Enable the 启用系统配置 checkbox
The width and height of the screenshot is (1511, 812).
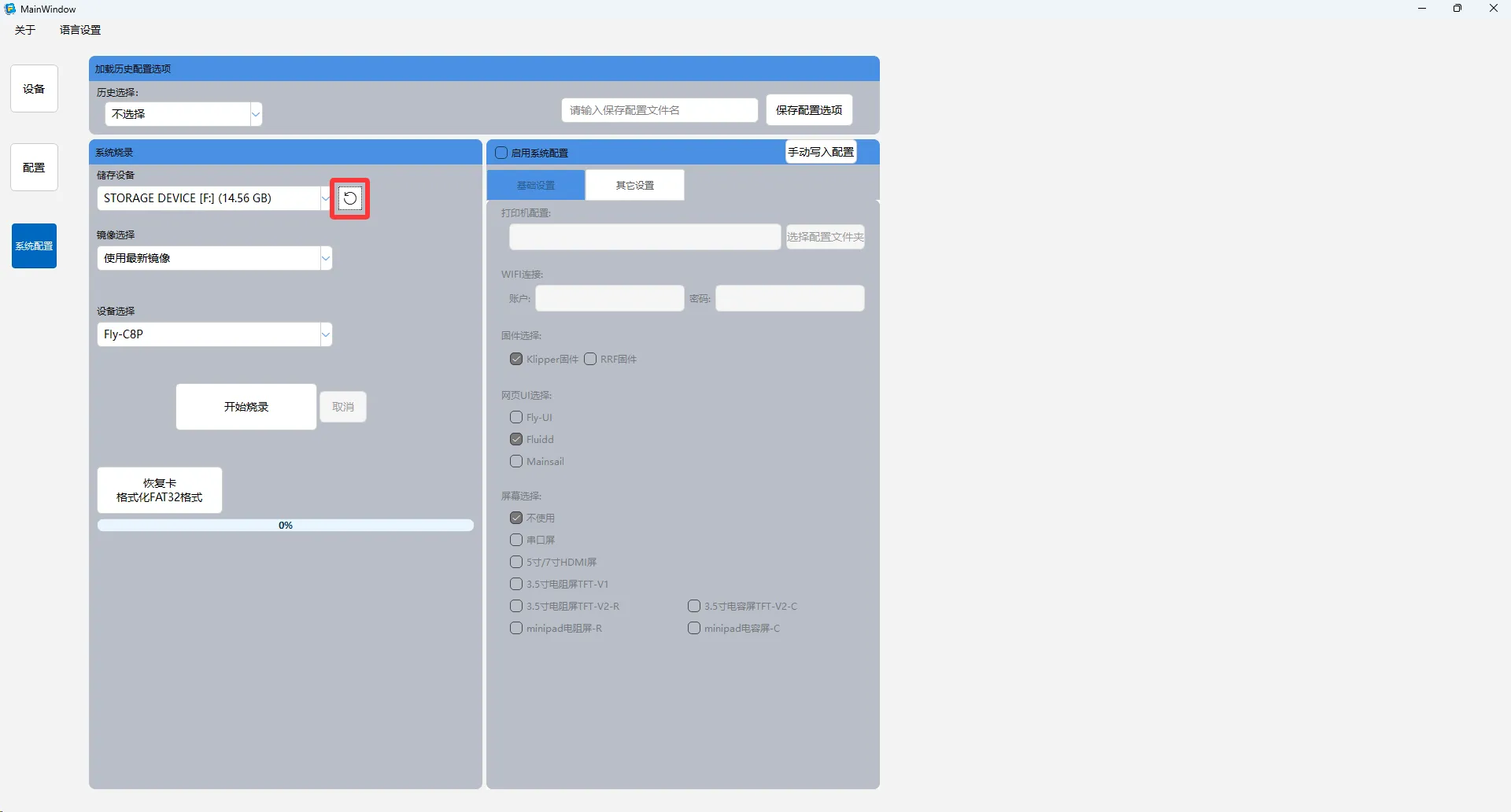click(x=501, y=153)
